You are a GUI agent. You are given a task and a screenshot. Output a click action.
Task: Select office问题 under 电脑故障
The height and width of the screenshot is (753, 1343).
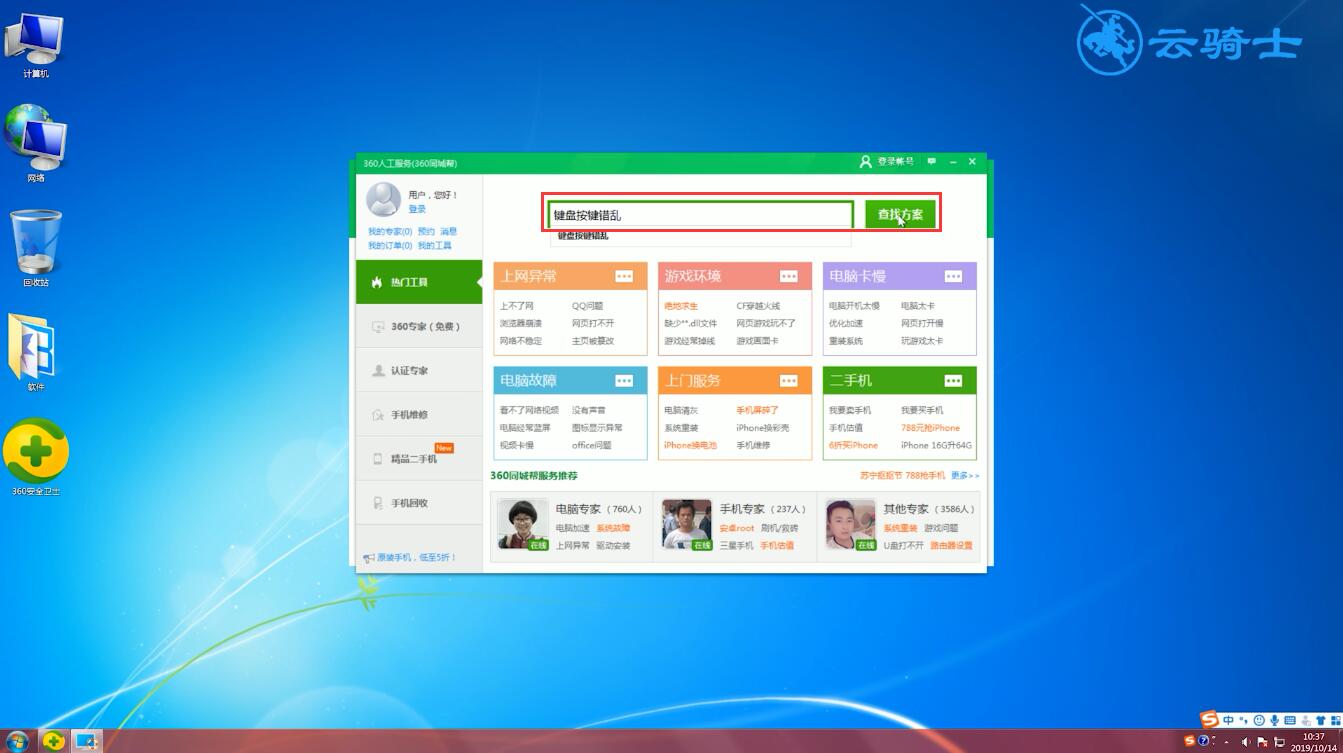[591, 445]
